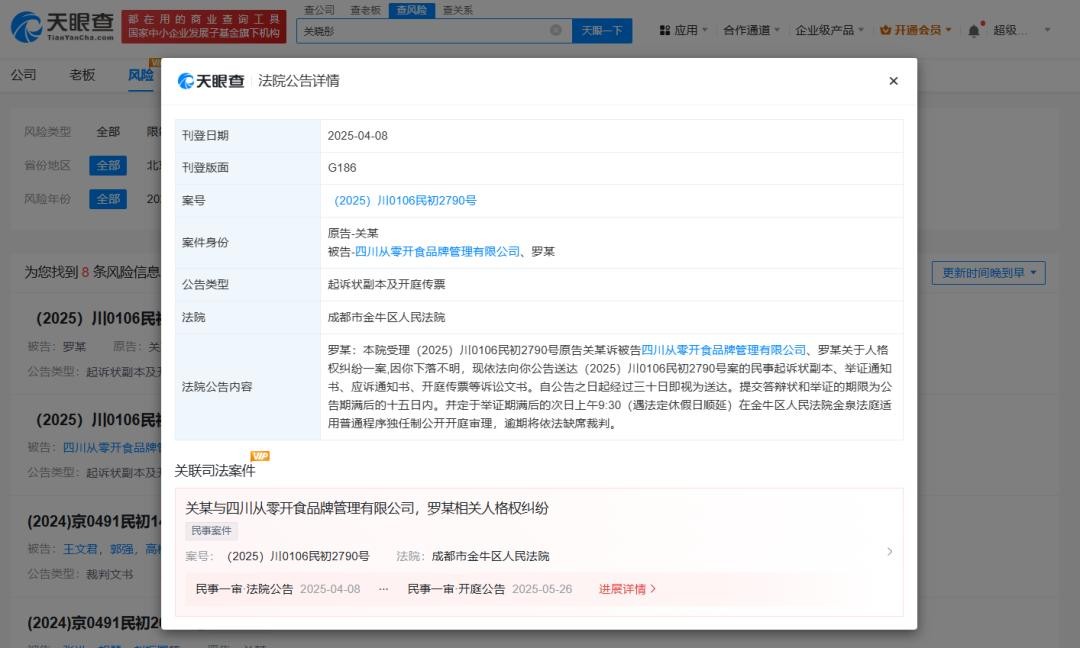Image resolution: width=1080 pixels, height=648 pixels.
Task: Click the search input containing 关晓彤
Action: [x=425, y=30]
